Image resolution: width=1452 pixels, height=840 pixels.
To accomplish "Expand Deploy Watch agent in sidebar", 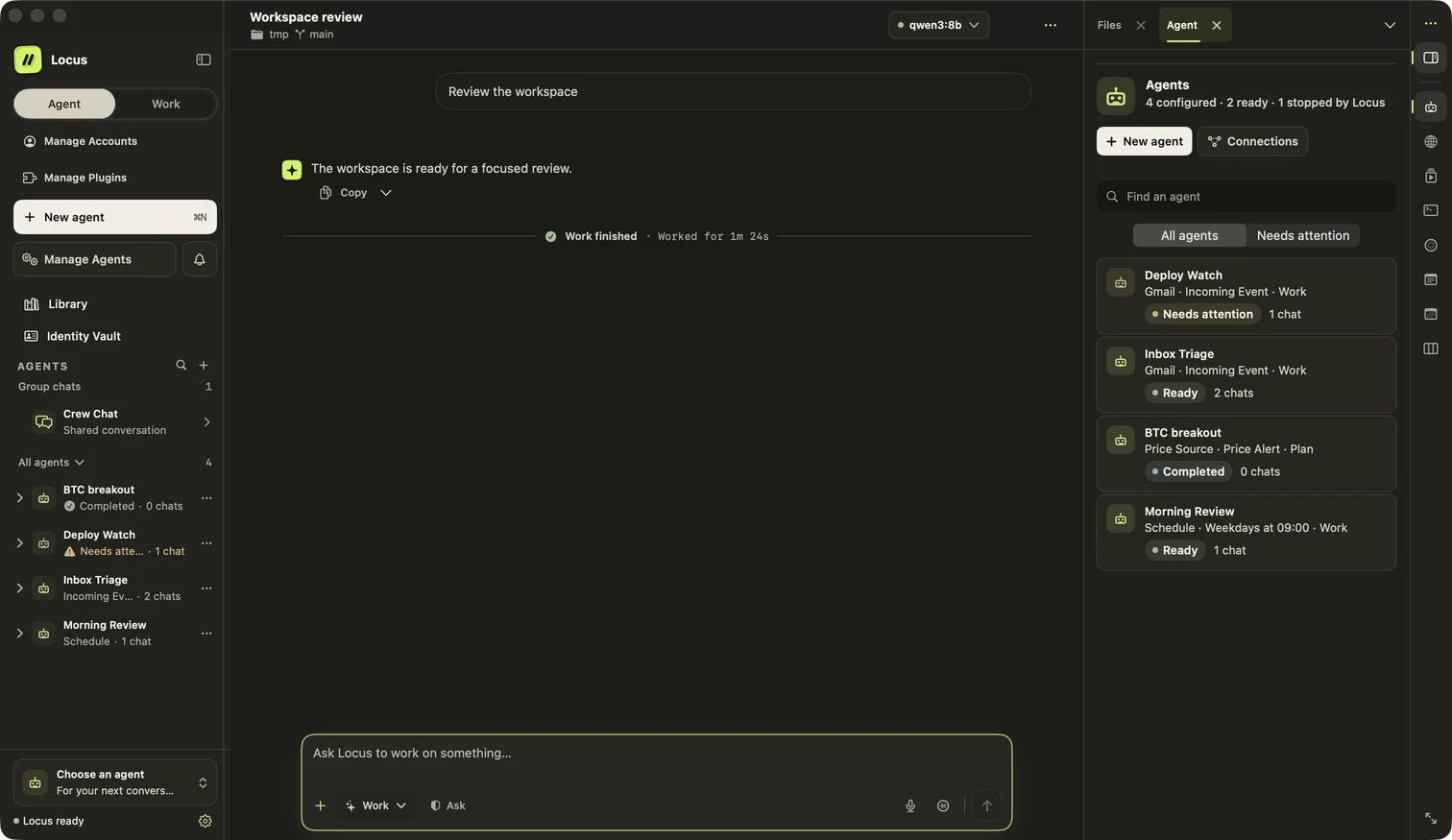I will point(19,543).
